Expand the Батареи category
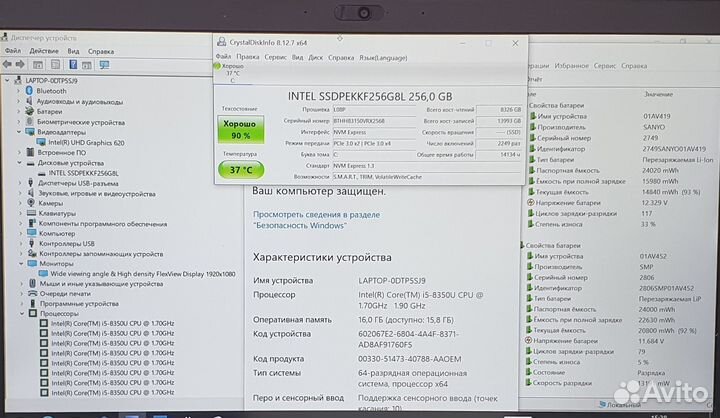Viewport: 720px width, 418px height. pos(19,111)
